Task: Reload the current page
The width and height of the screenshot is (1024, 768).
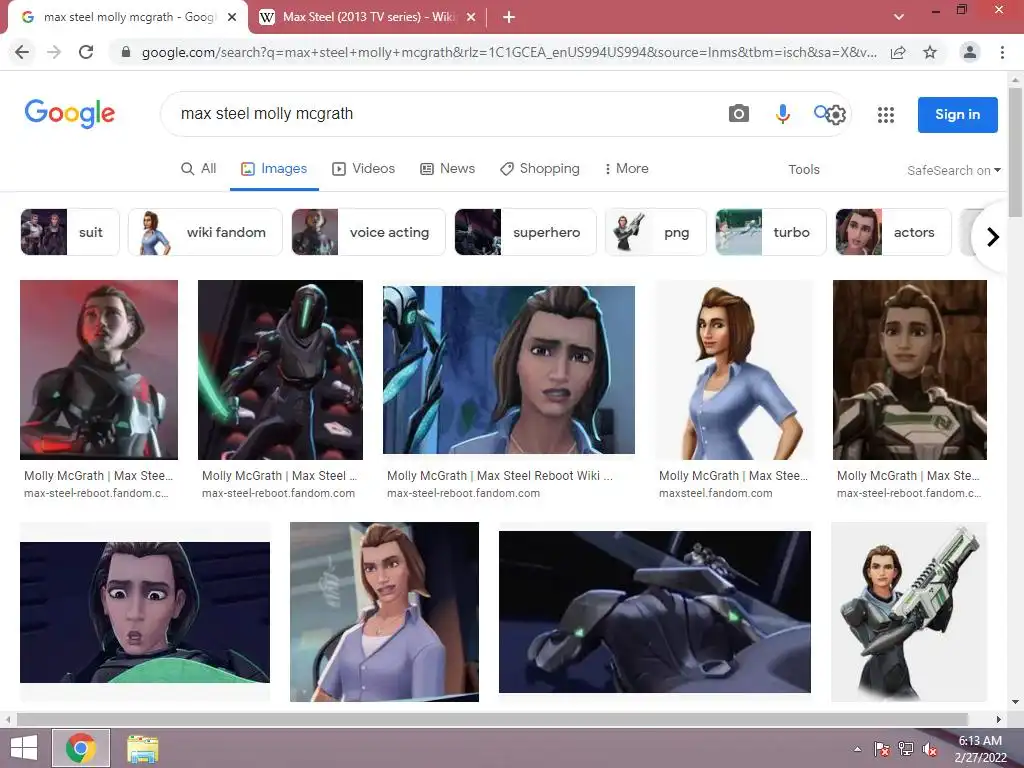Action: tap(86, 52)
